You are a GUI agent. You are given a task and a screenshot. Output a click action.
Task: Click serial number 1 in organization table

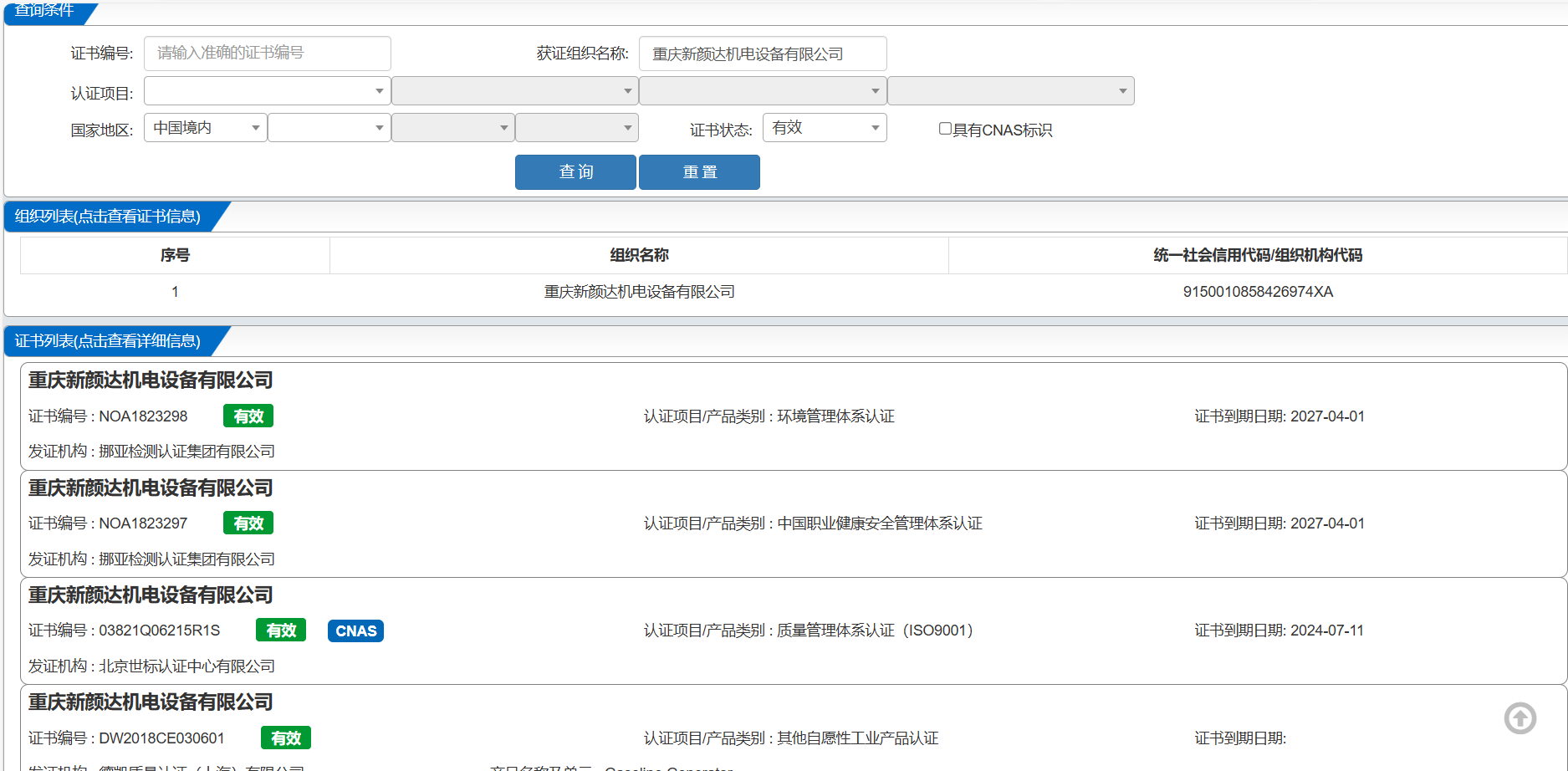(175, 292)
